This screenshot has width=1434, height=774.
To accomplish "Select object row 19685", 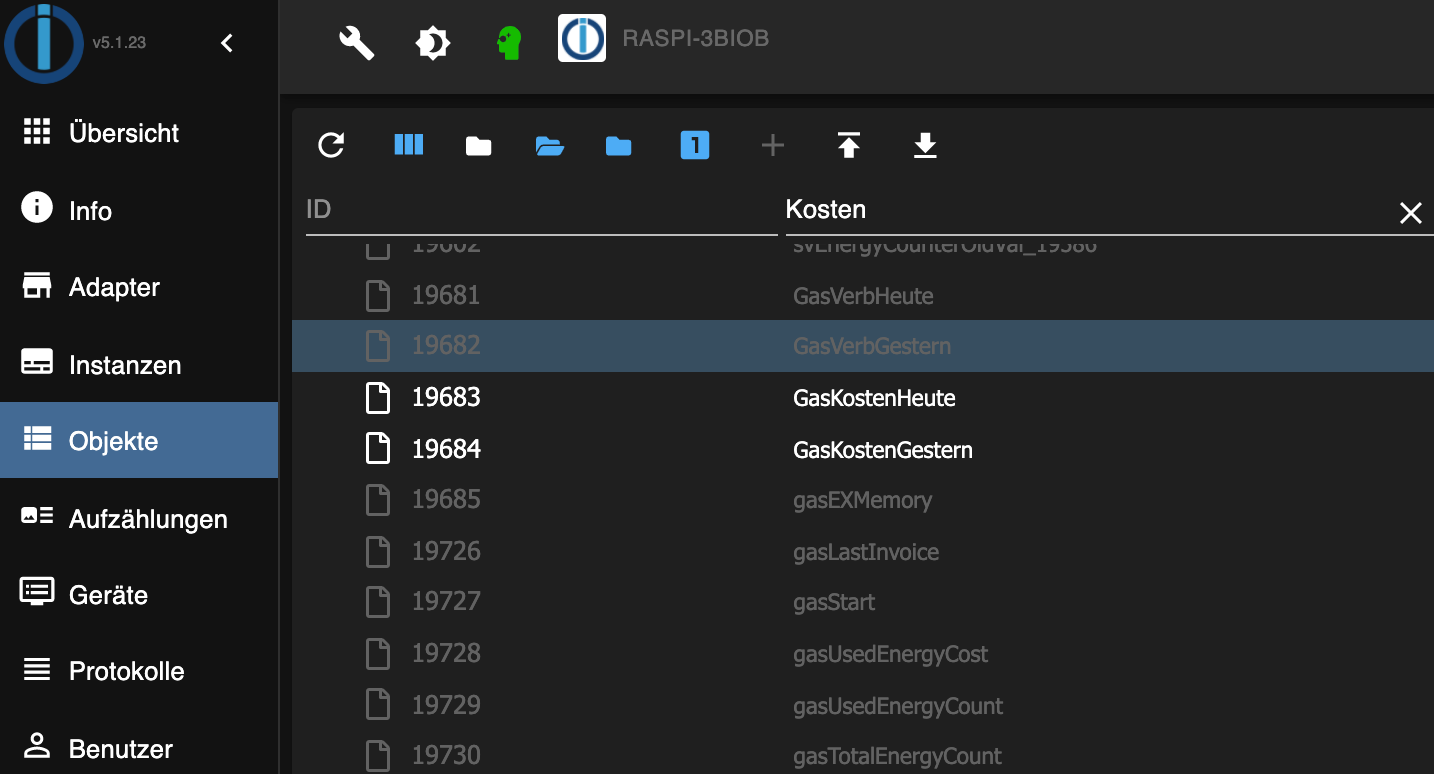I will click(863, 500).
